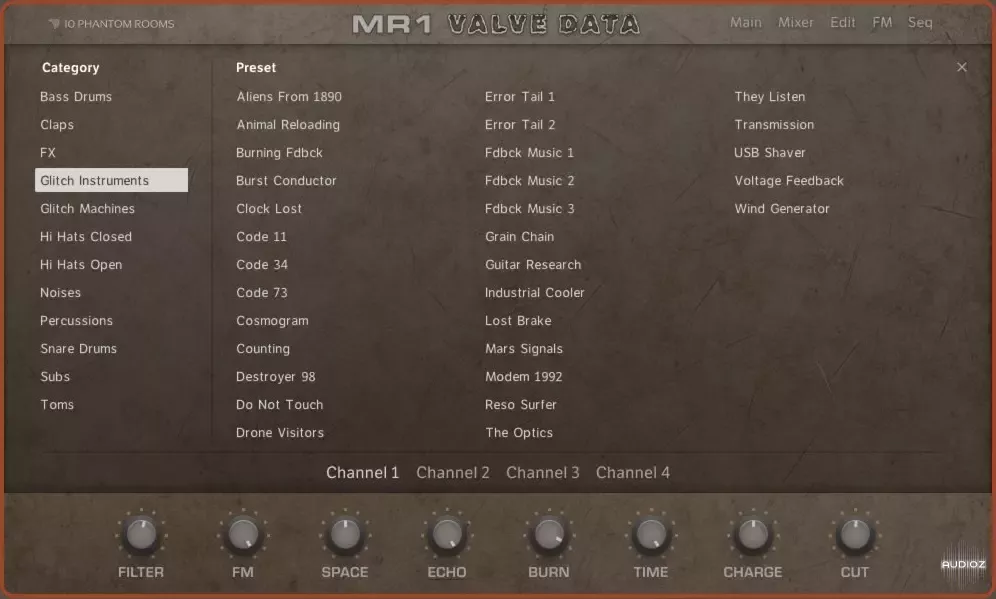Select the Glitch Machines category
This screenshot has width=996, height=599.
point(87,209)
